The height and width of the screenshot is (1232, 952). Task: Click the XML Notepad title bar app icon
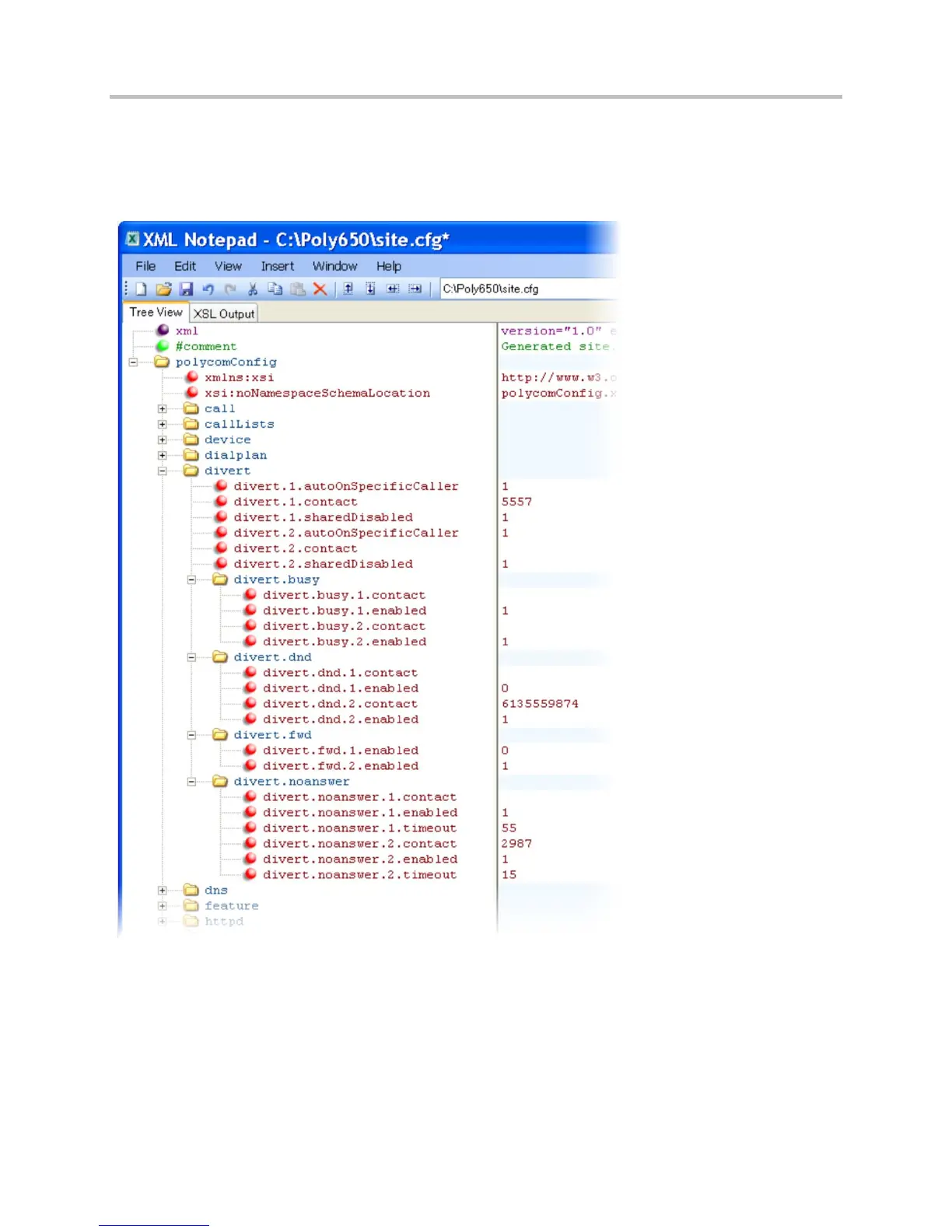pyautogui.click(x=133, y=239)
